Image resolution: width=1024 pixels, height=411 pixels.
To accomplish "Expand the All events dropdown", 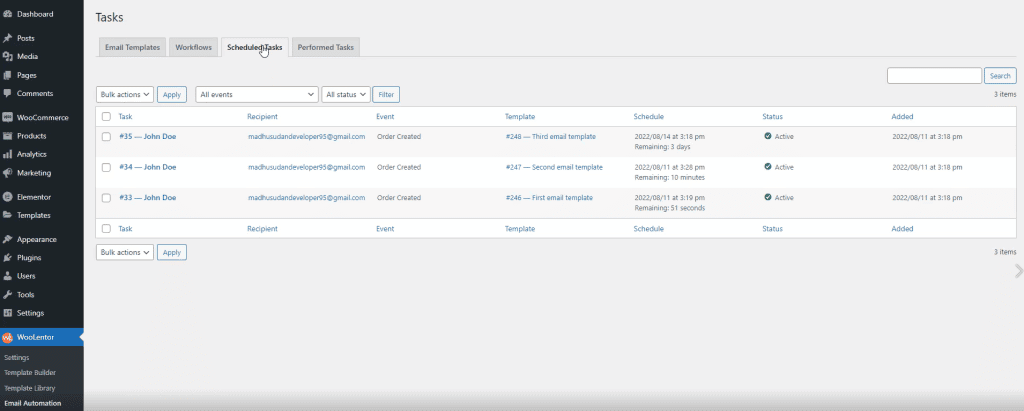I will click(x=256, y=94).
